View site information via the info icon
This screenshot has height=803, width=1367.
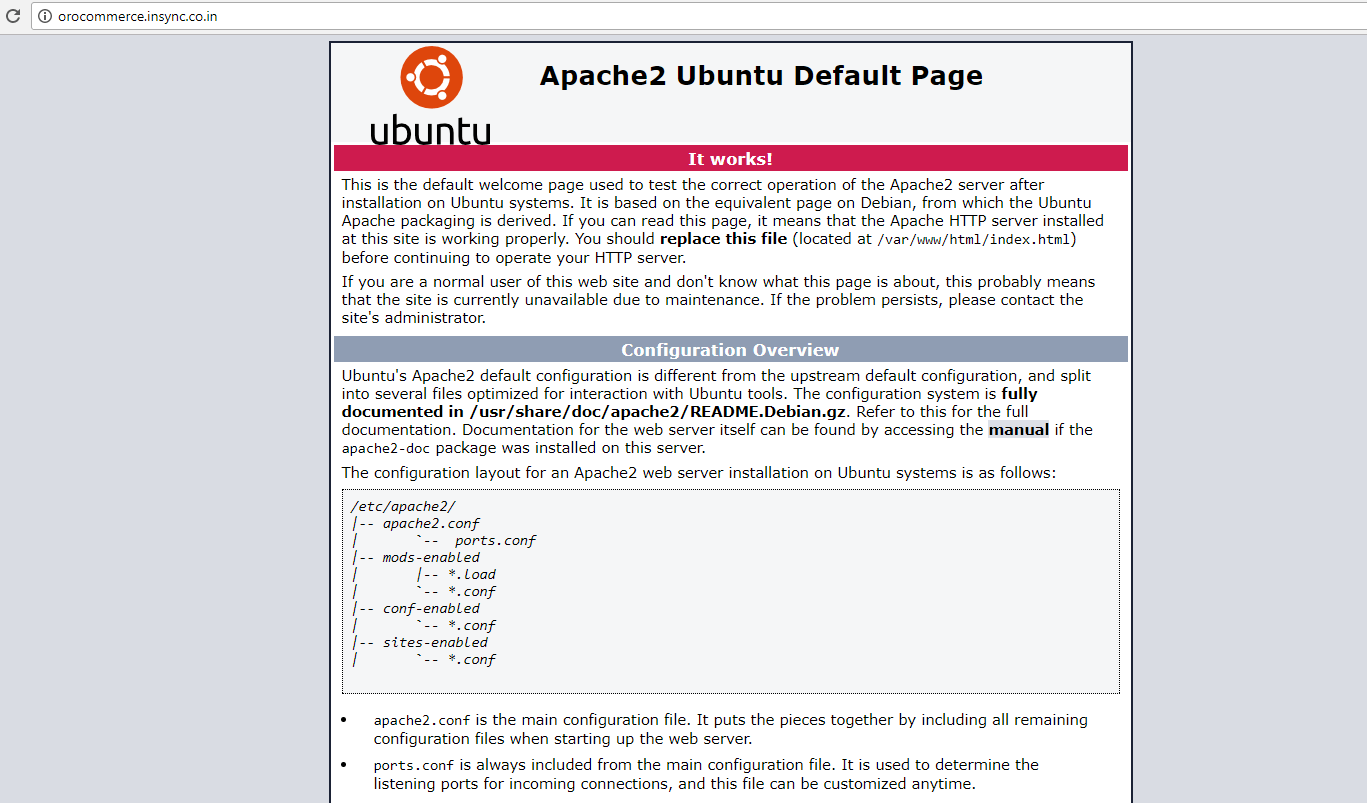click(44, 17)
